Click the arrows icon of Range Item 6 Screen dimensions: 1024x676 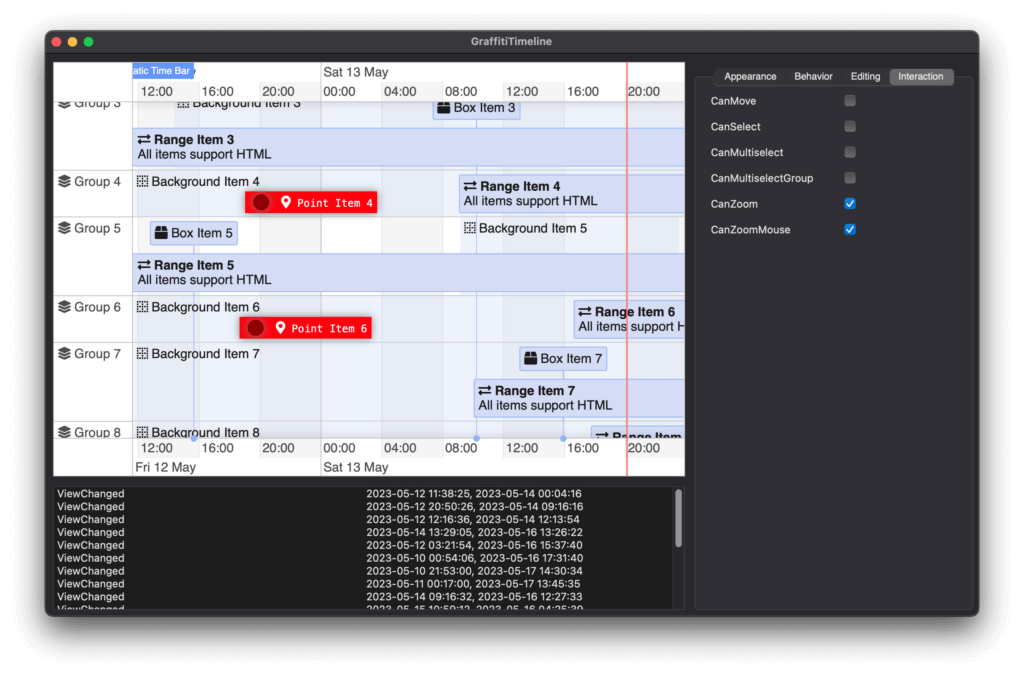(584, 312)
